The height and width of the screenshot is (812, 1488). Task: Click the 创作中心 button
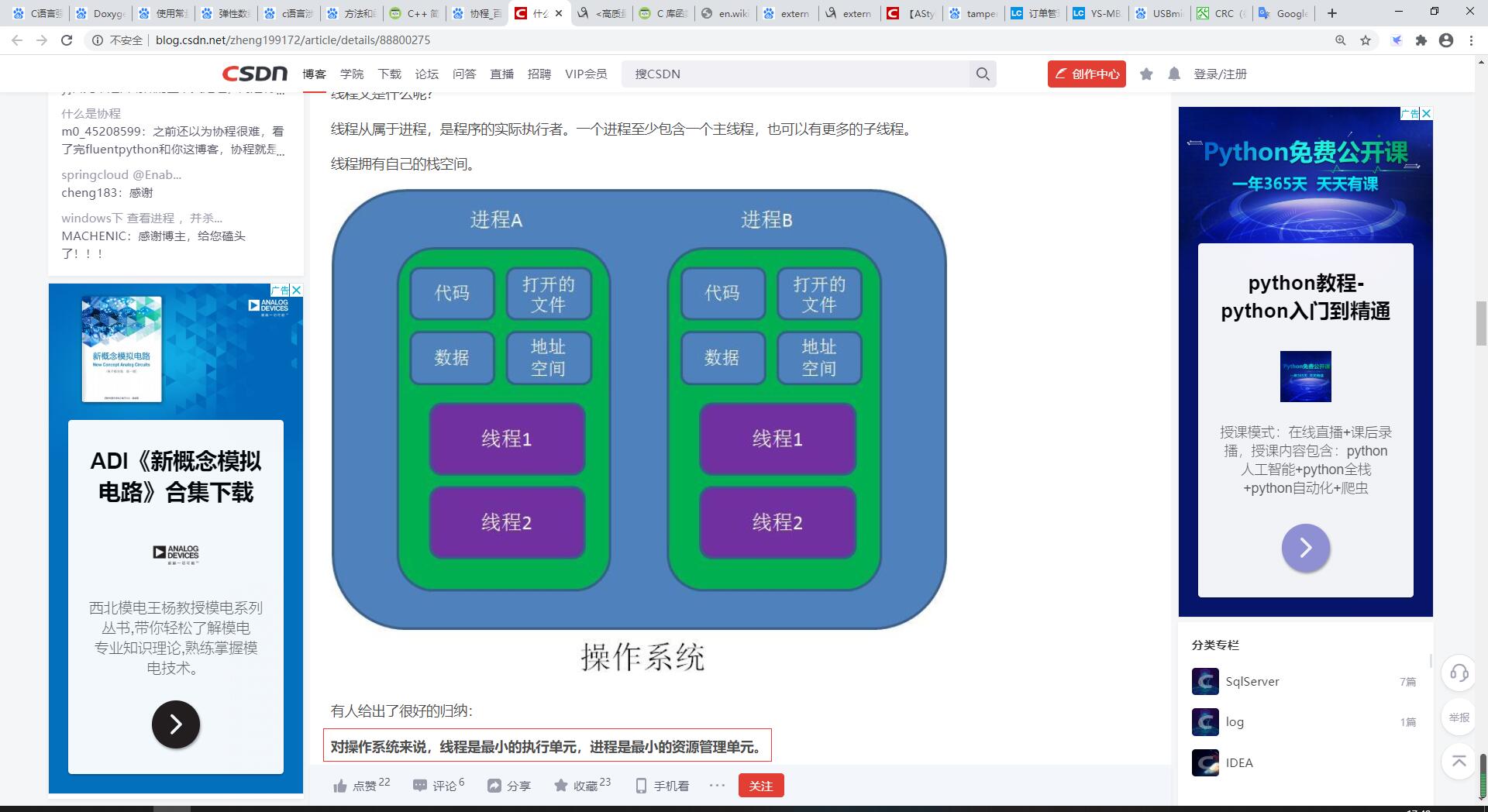click(x=1086, y=74)
